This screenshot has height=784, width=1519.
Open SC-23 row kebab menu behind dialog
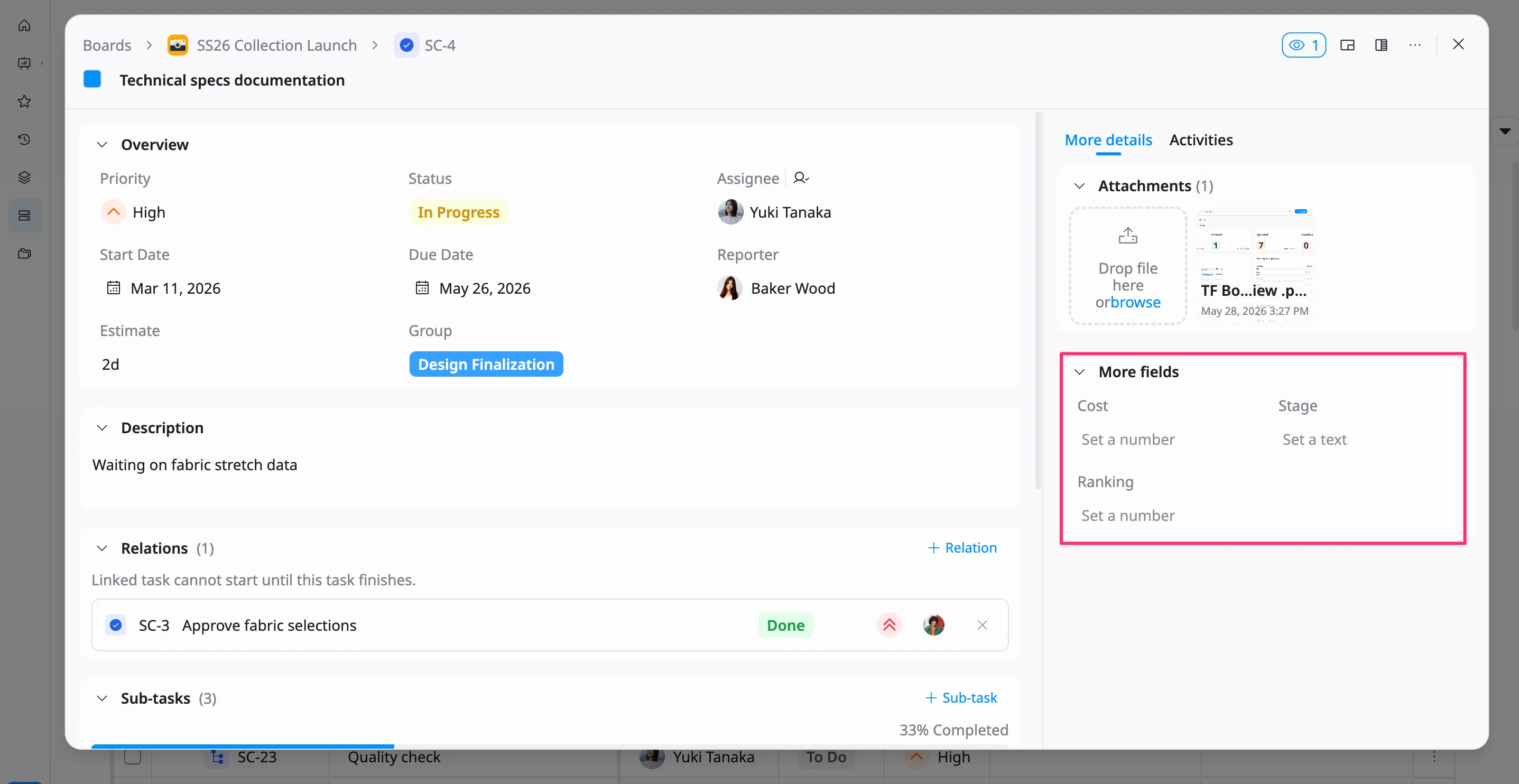click(x=1434, y=757)
